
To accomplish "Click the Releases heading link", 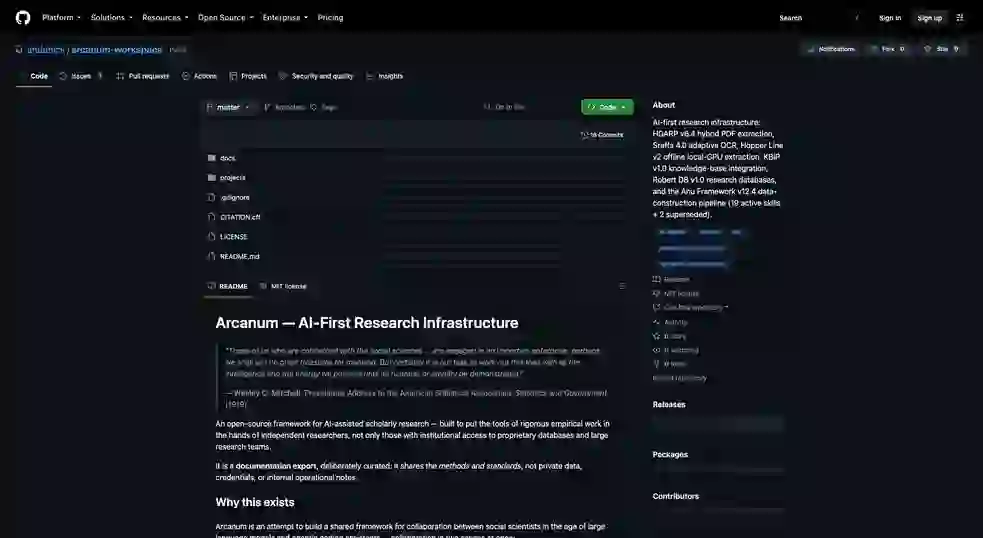I will pyautogui.click(x=669, y=404).
